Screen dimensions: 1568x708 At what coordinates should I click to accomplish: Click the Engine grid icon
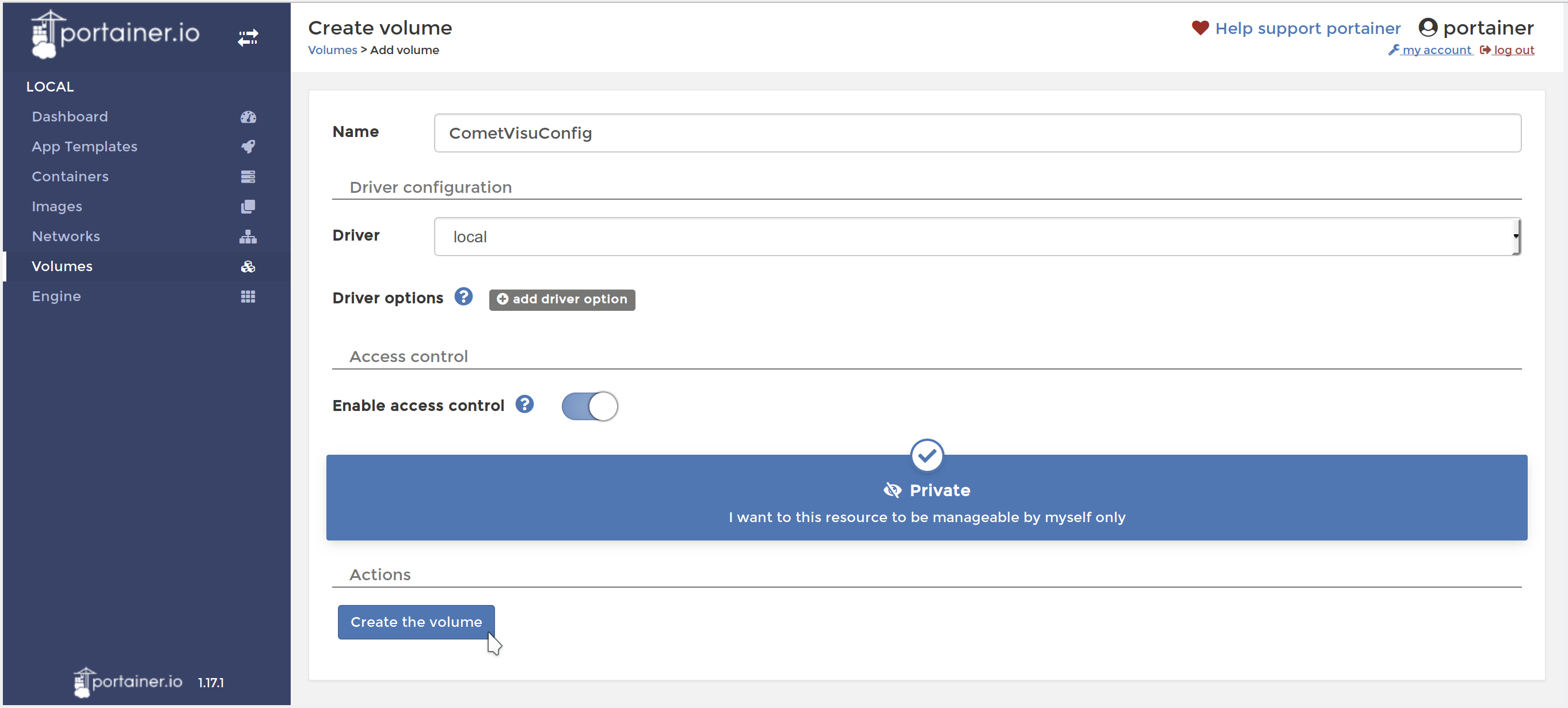pos(248,296)
